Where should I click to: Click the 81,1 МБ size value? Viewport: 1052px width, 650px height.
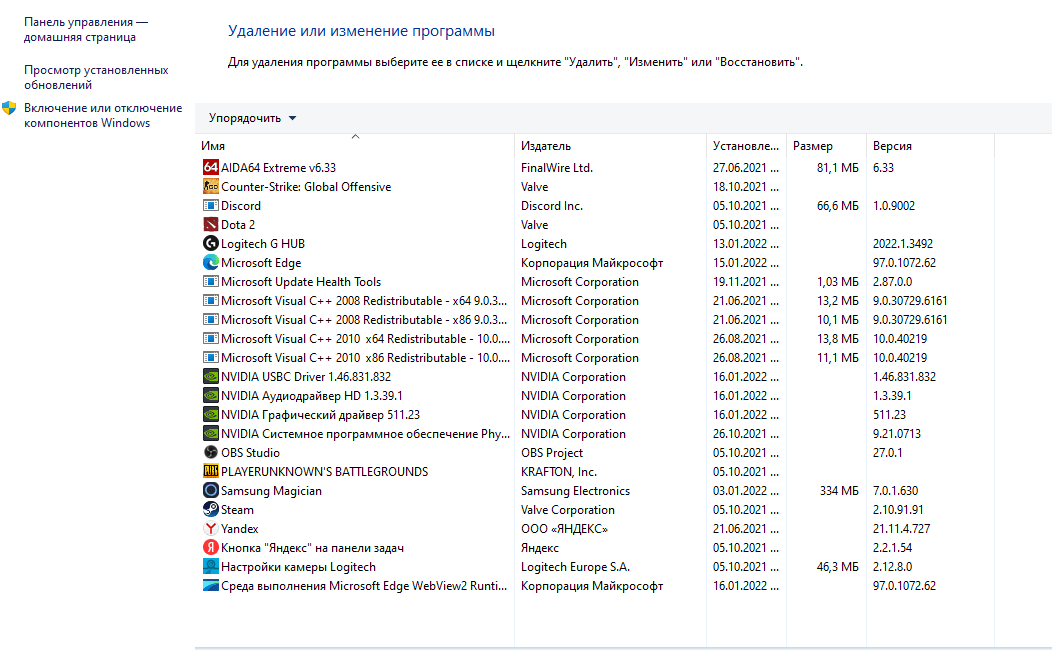(838, 168)
